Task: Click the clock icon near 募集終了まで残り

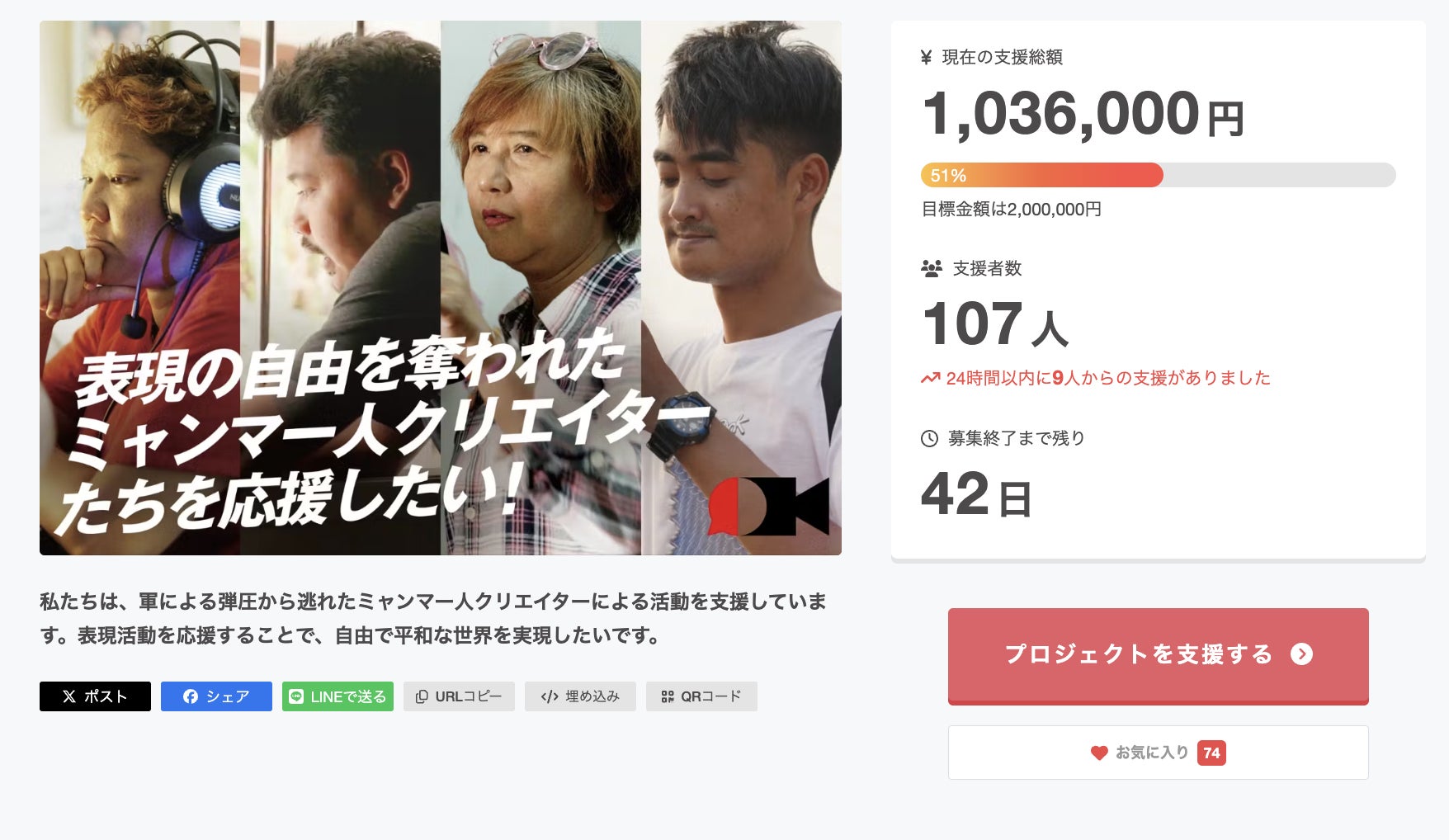Action: point(929,438)
